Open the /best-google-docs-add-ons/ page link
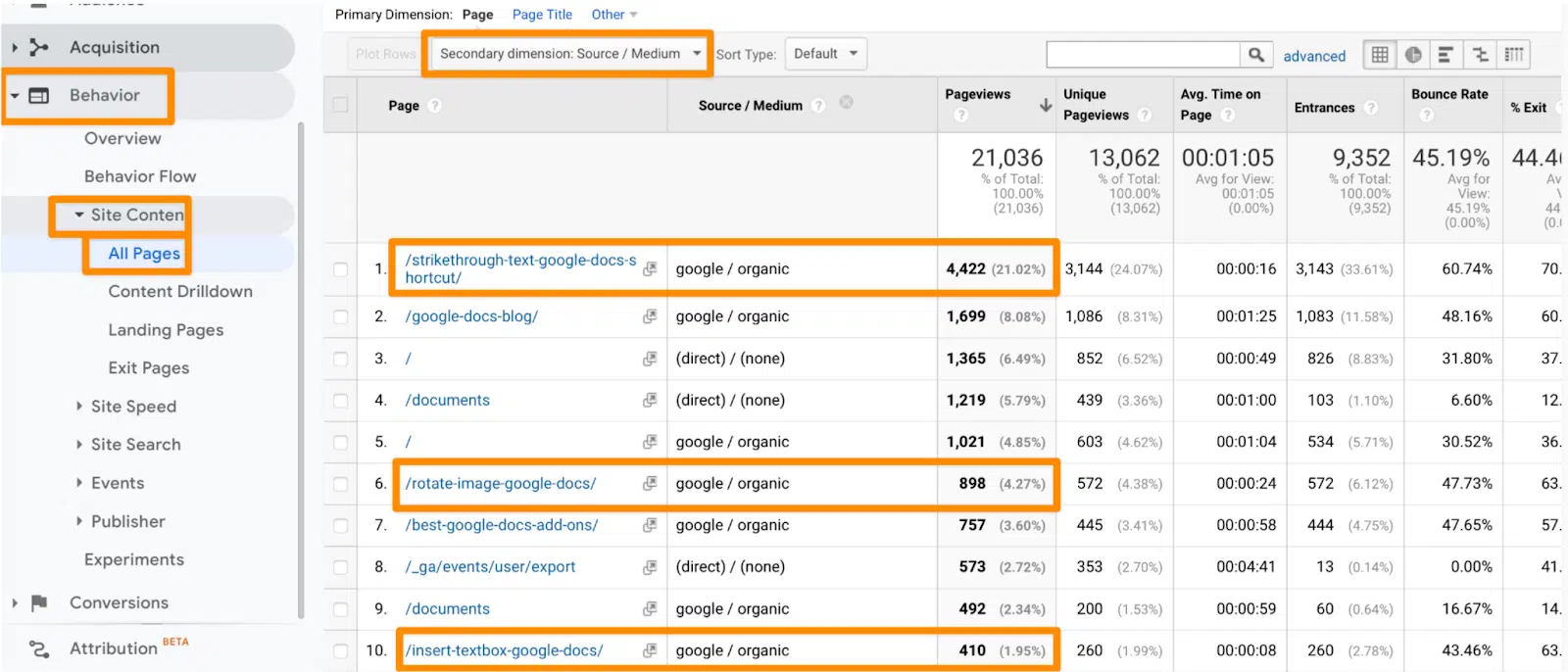 click(501, 525)
